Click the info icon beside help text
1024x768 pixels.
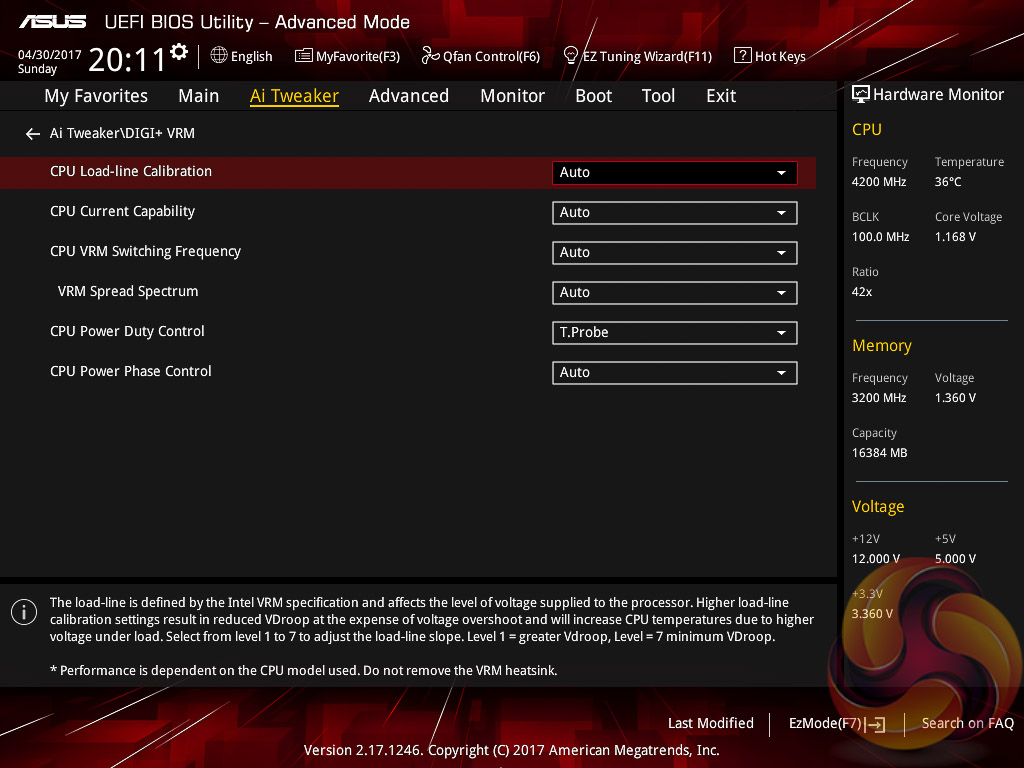24,612
